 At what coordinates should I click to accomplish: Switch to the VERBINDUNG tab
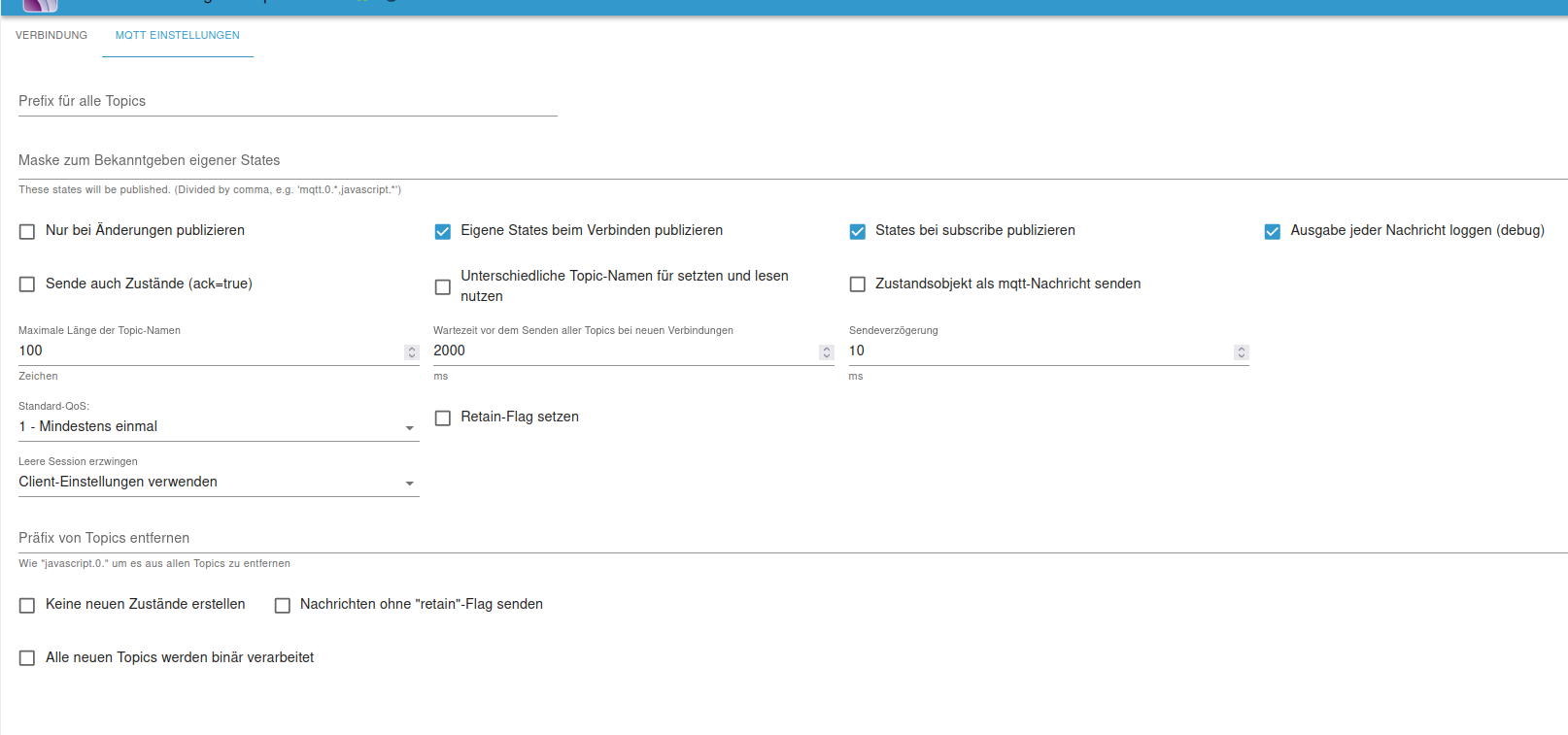coord(51,35)
